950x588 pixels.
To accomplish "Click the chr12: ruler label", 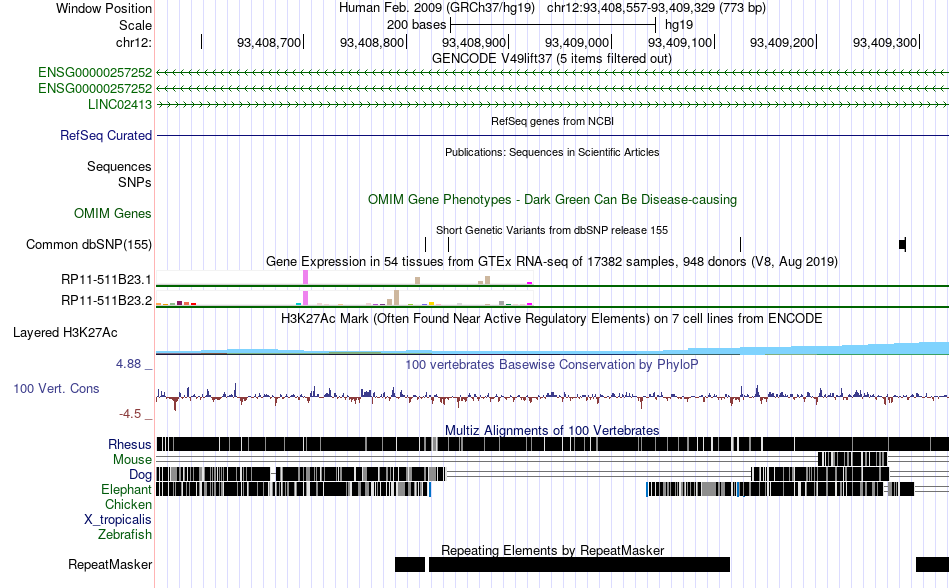I will [133, 42].
